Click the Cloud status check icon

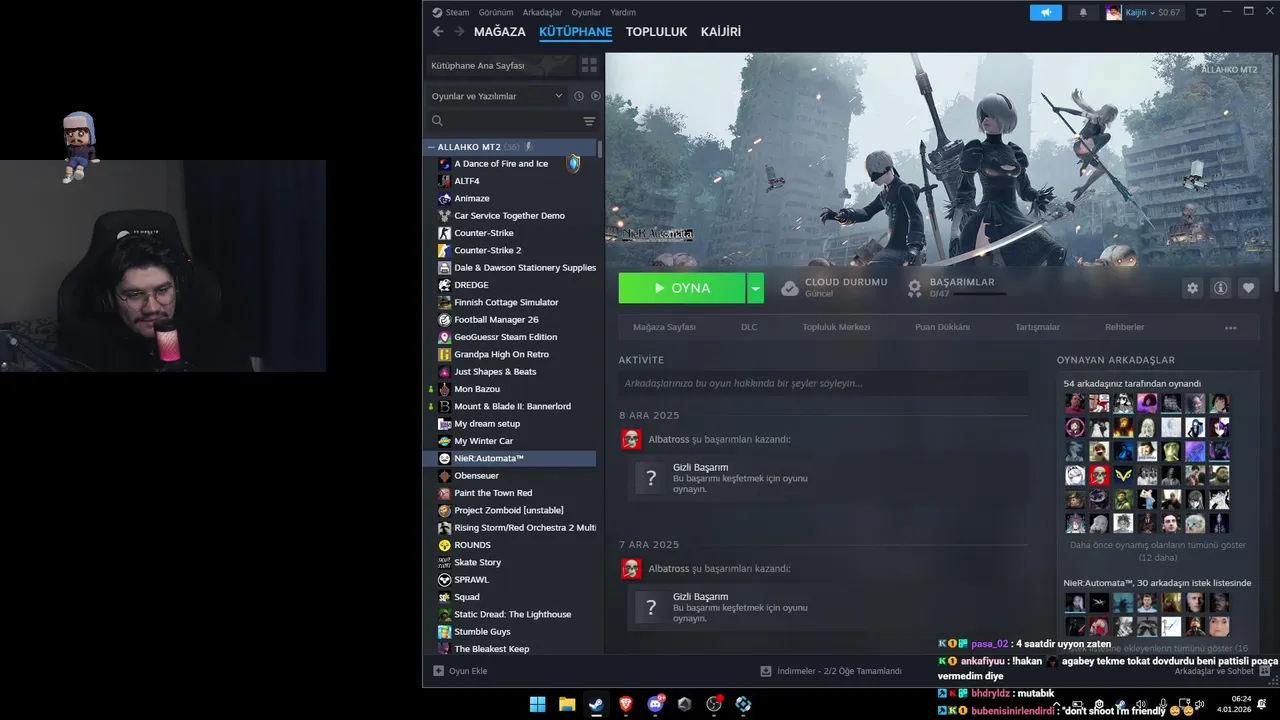[790, 288]
